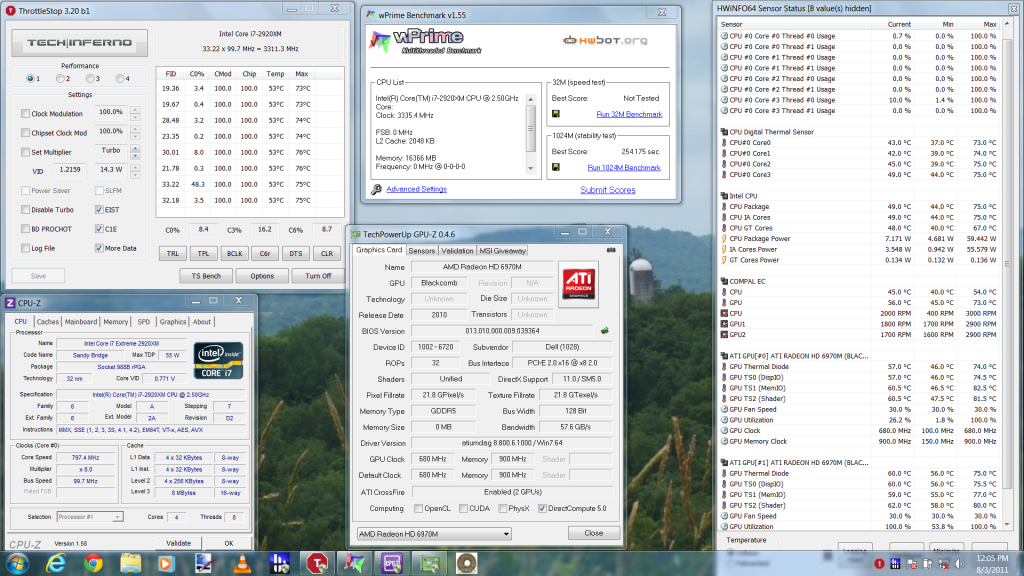The image size is (1024, 576).
Task: Switch to GPU-Z taskbar icon
Action: coord(429,563)
